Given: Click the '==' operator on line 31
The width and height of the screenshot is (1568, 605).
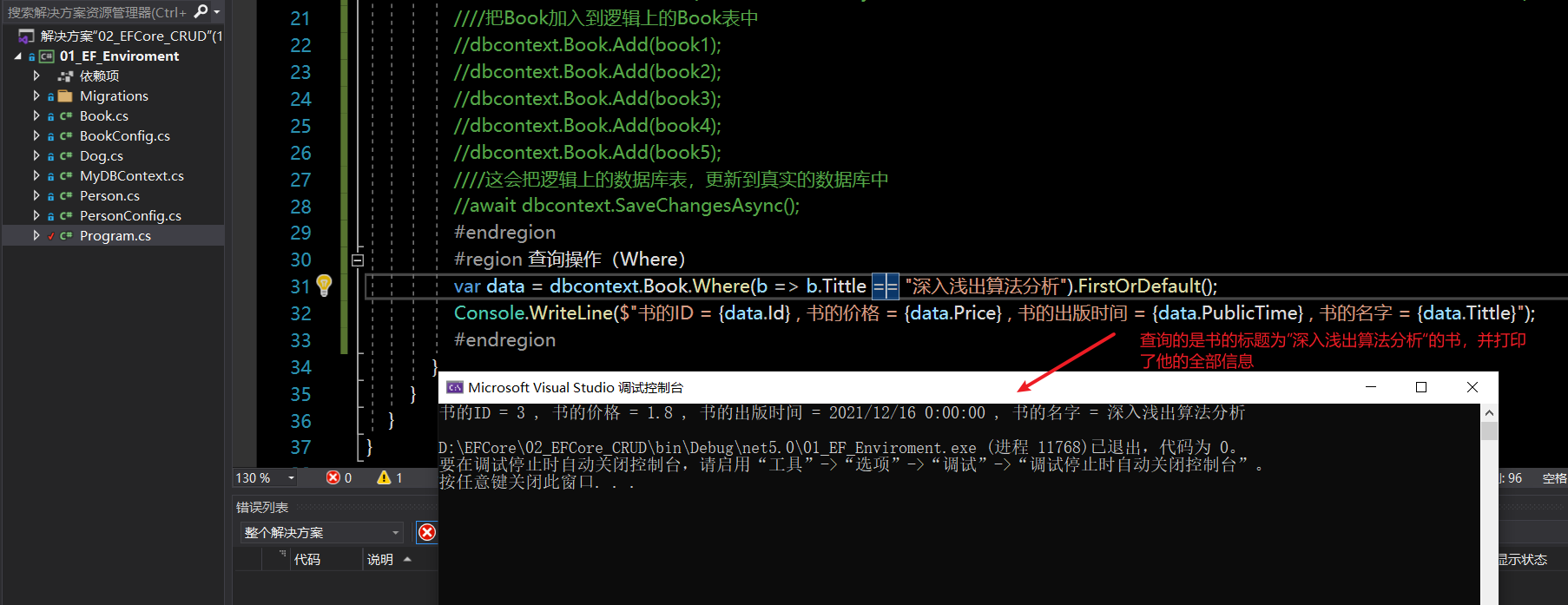Looking at the screenshot, I should 886,286.
